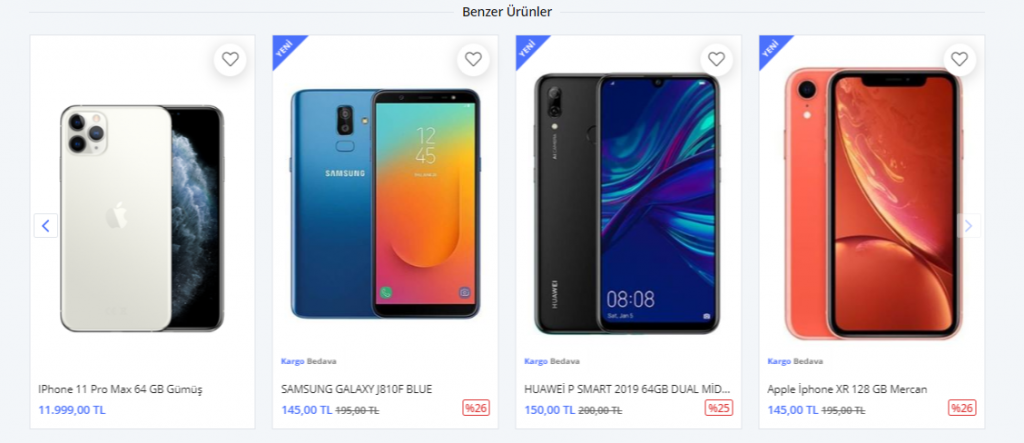The width and height of the screenshot is (1024, 443).
Task: Add Huawei P Smart 2019 to favorites
Action: pyautogui.click(x=716, y=59)
